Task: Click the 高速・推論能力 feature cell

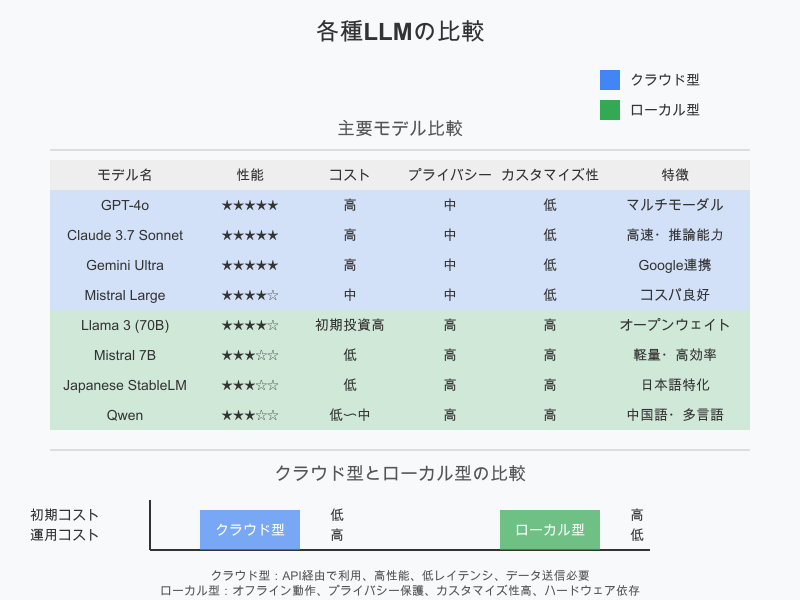Action: click(675, 235)
